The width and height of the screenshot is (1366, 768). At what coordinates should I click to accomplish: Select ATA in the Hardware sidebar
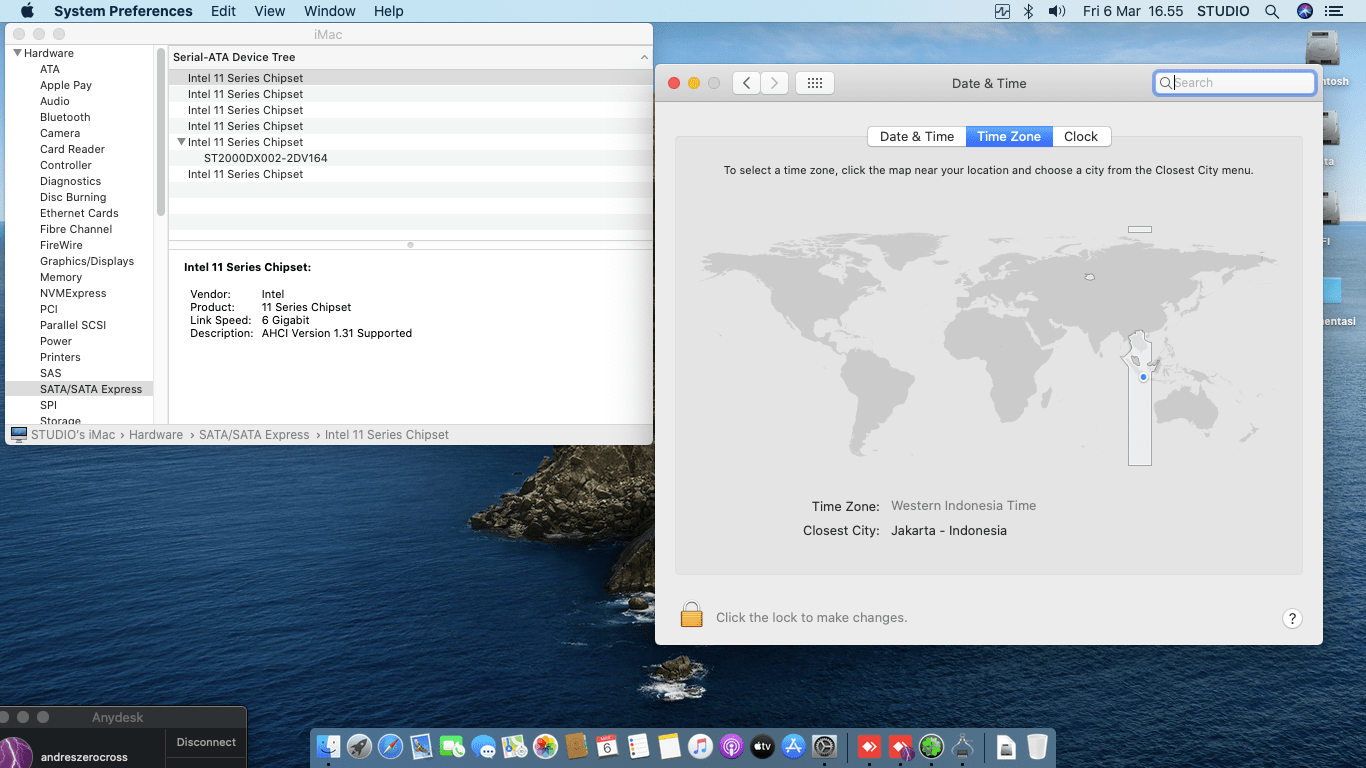coord(50,69)
